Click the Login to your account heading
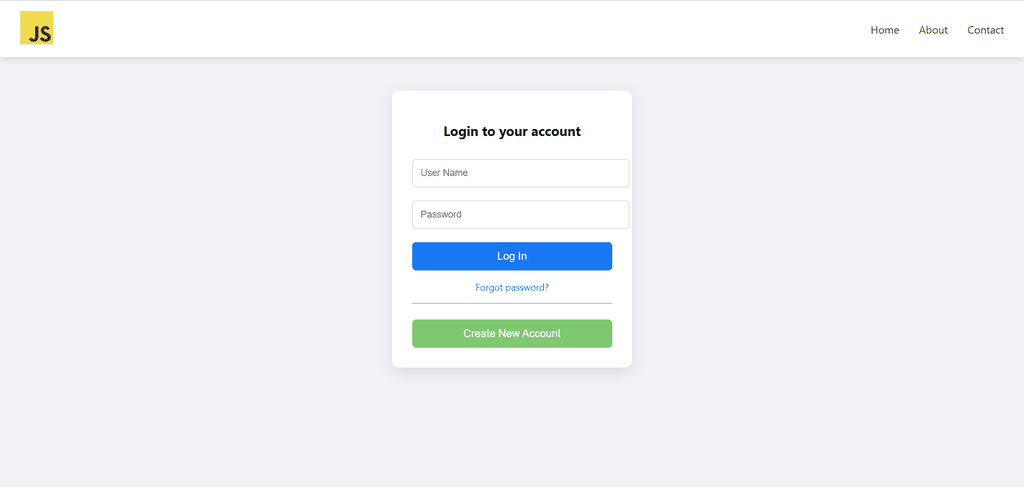The image size is (1024, 487). pos(512,131)
